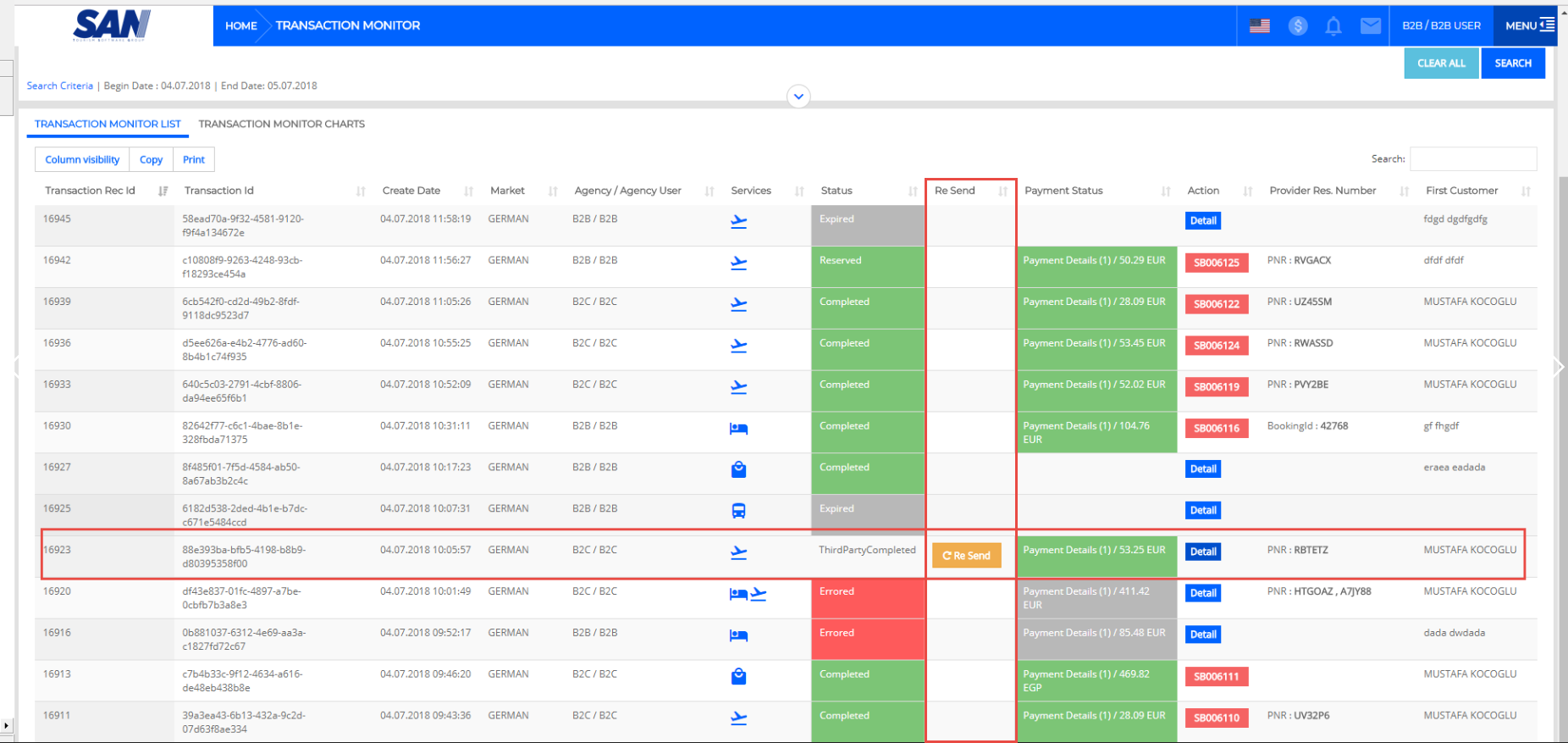This screenshot has height=743, width=1568.
Task: Expand the search criteria chevron
Action: [x=798, y=97]
